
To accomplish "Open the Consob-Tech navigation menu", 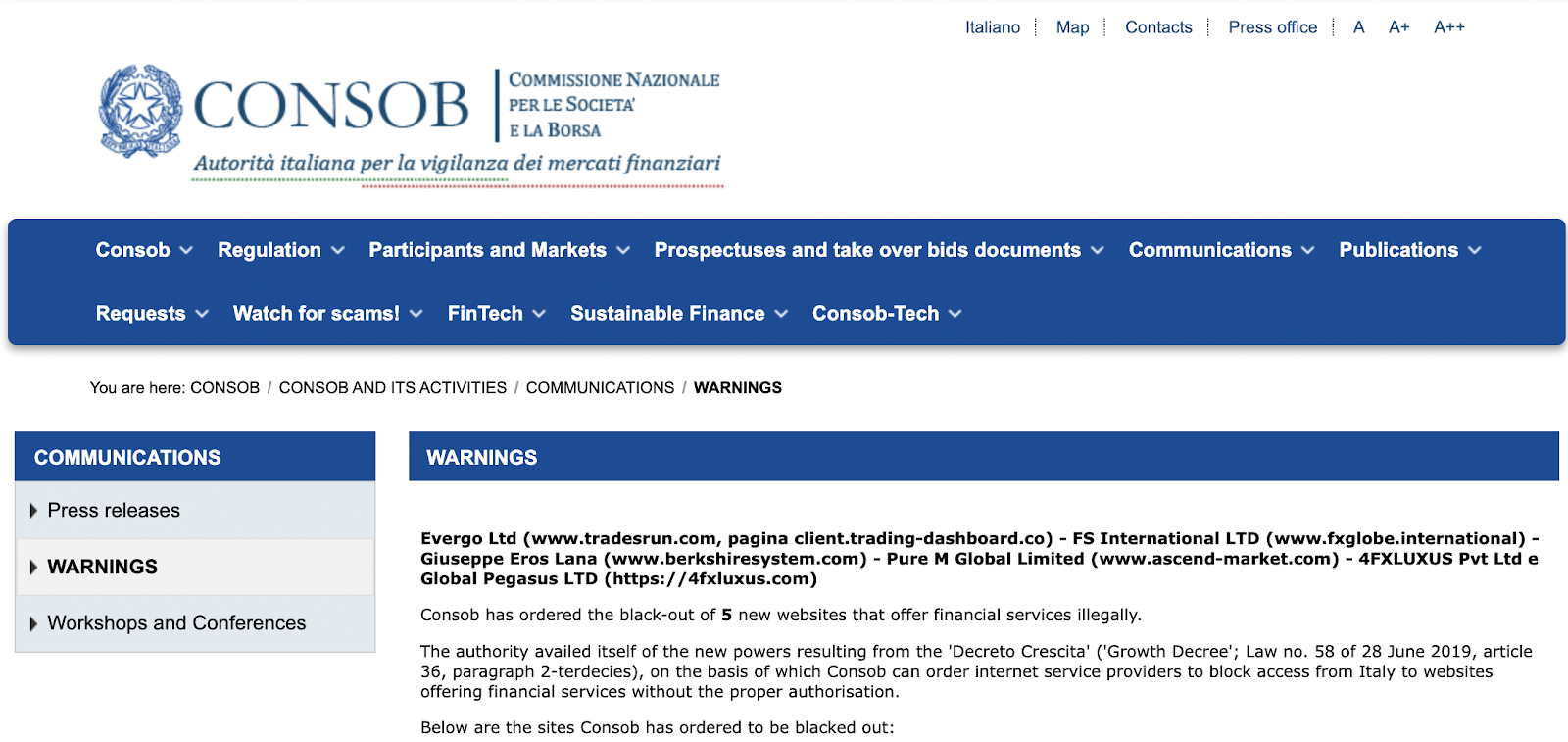I will click(875, 314).
